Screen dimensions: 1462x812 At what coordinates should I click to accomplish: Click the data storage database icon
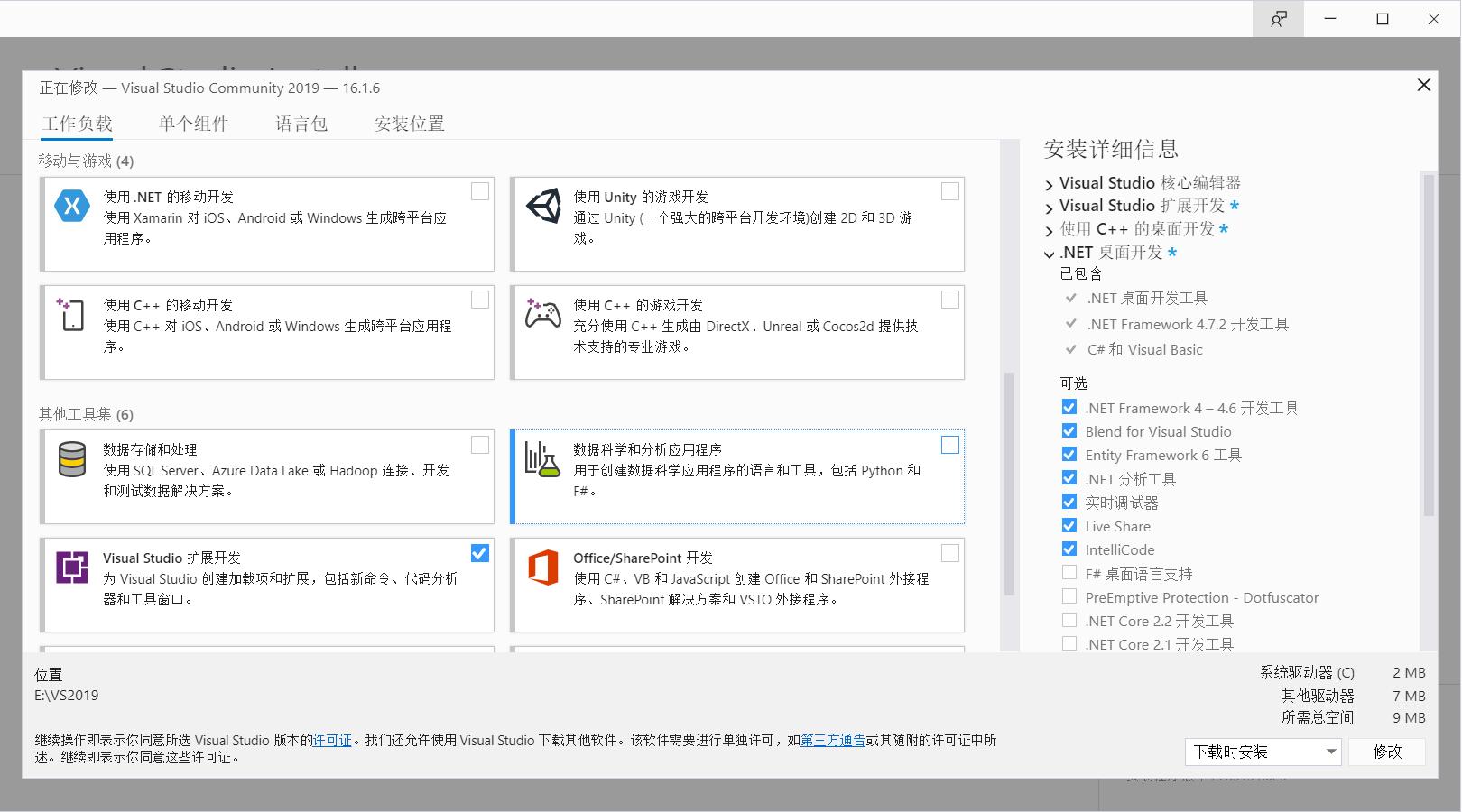(72, 459)
